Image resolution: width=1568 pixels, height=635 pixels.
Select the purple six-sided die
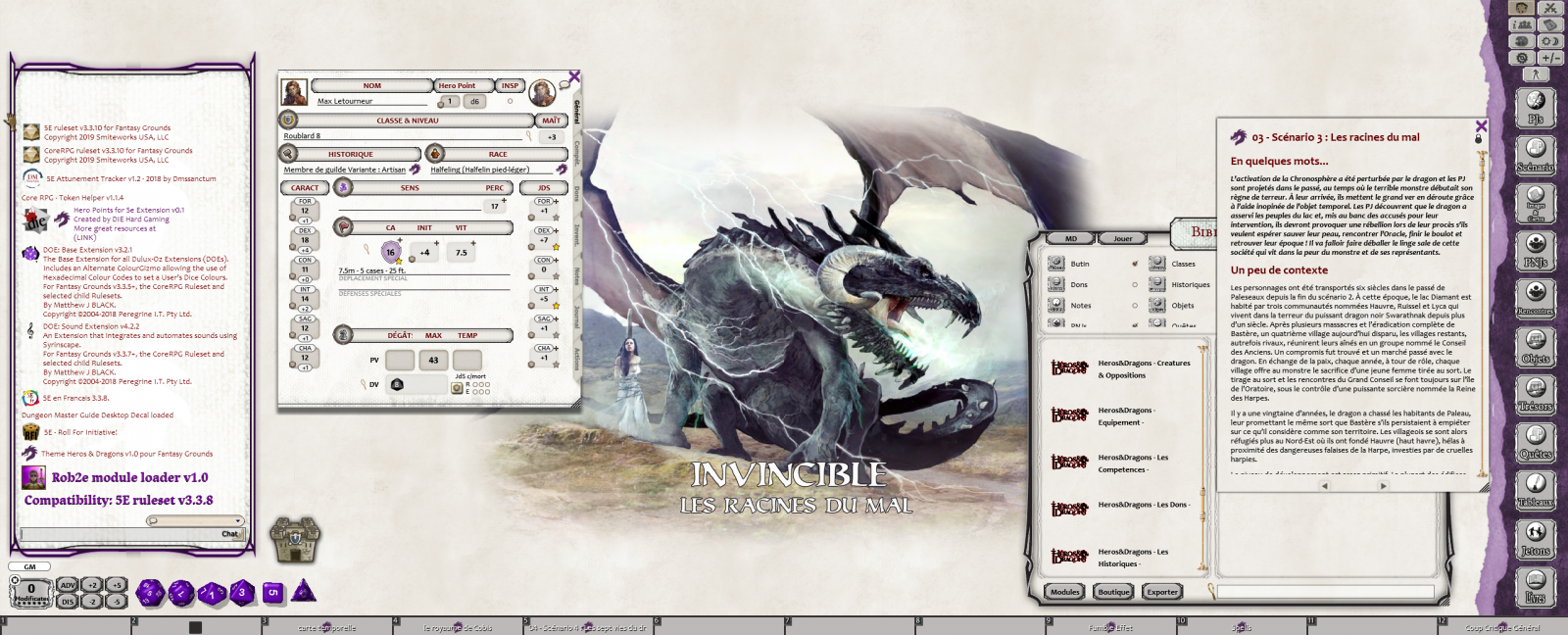pos(273,592)
